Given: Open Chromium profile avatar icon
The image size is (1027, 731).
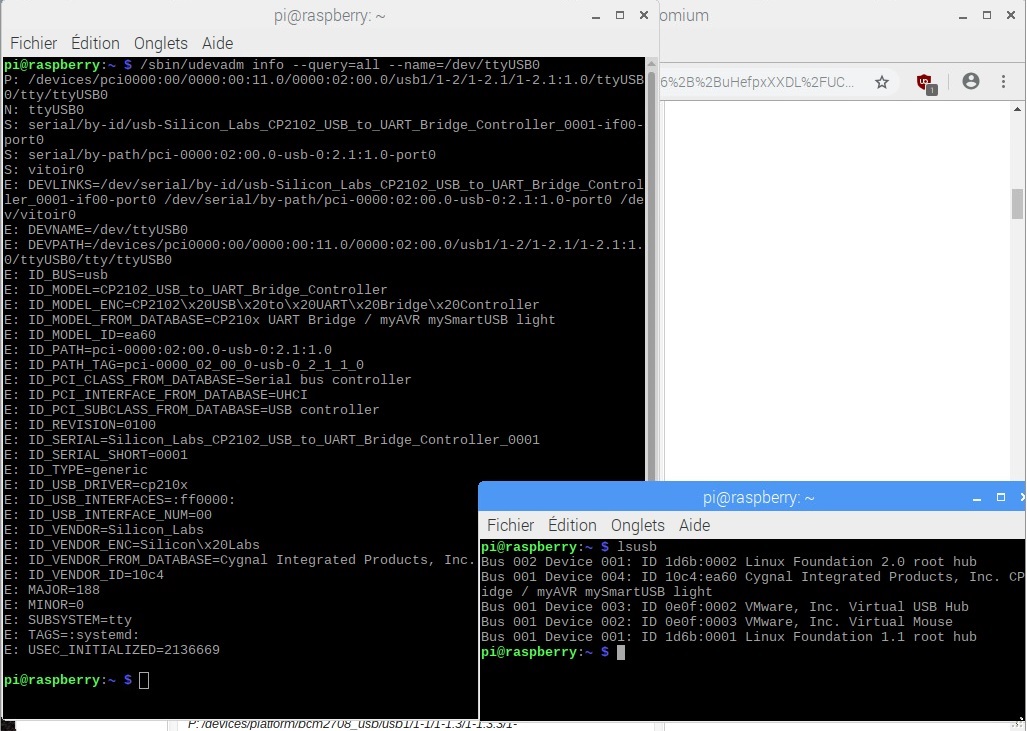Looking at the screenshot, I should tap(971, 81).
